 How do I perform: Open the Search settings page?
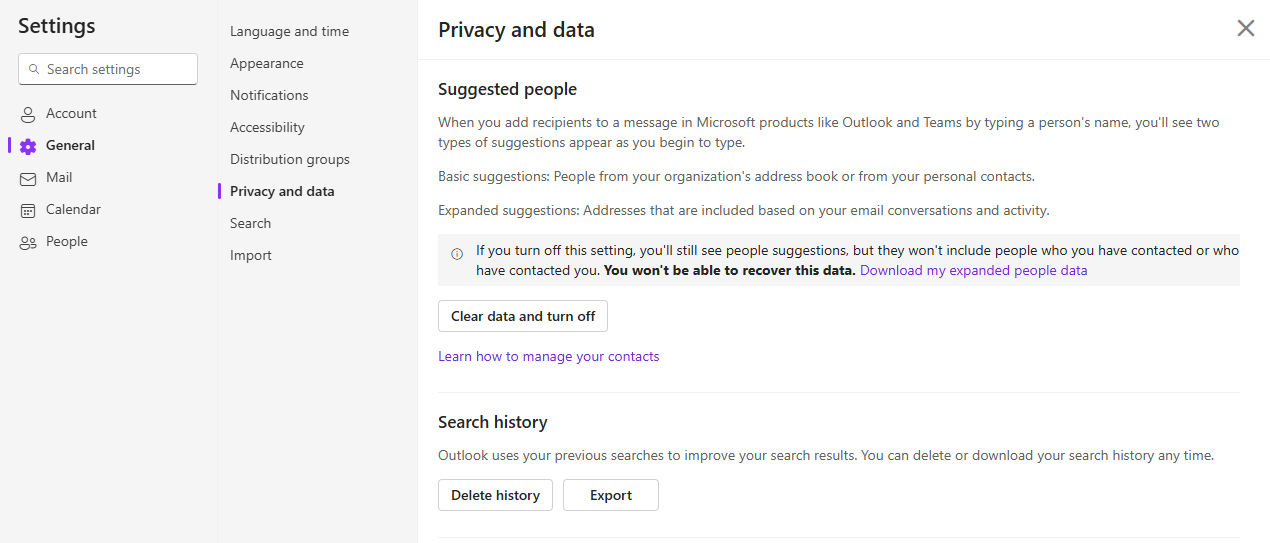[x=250, y=223]
